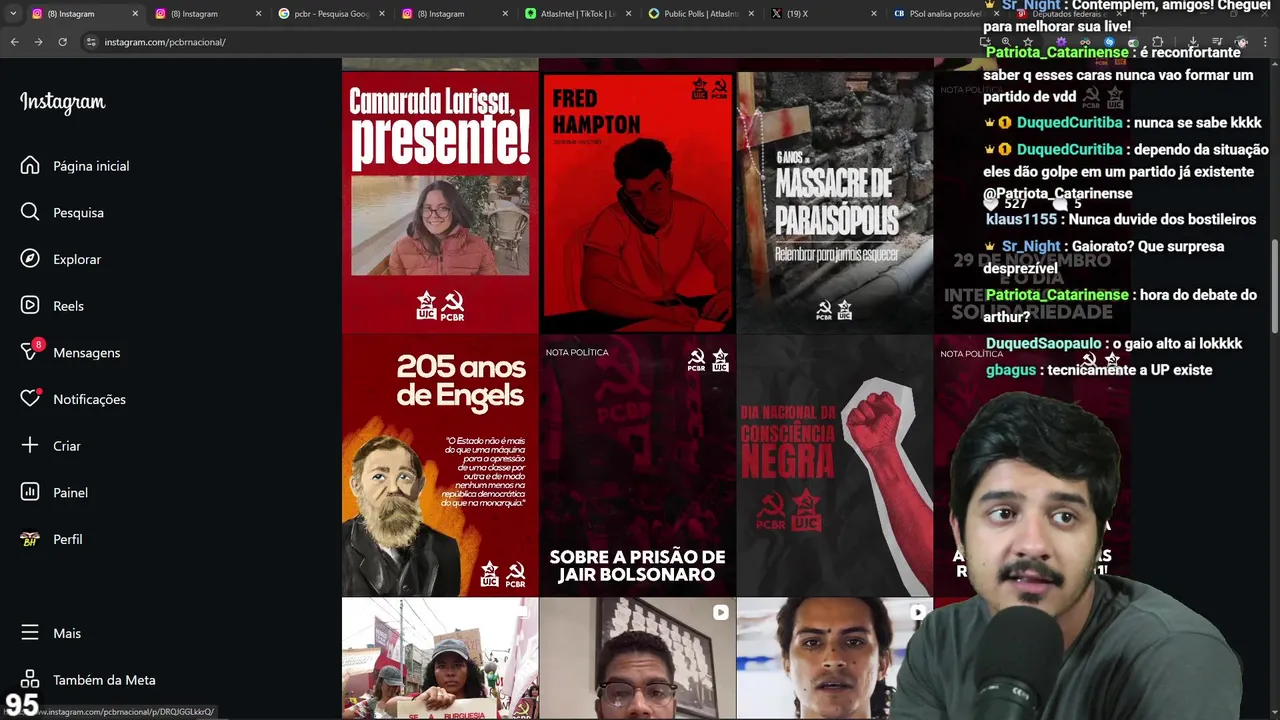Open the Notificações heart icon

(30, 398)
